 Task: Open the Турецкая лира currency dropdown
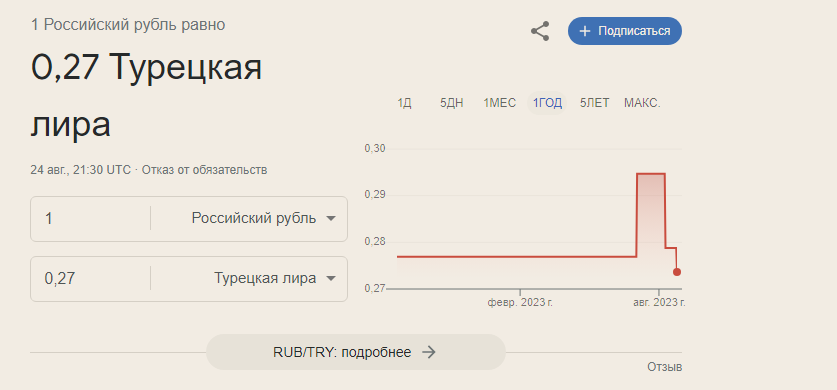point(275,278)
